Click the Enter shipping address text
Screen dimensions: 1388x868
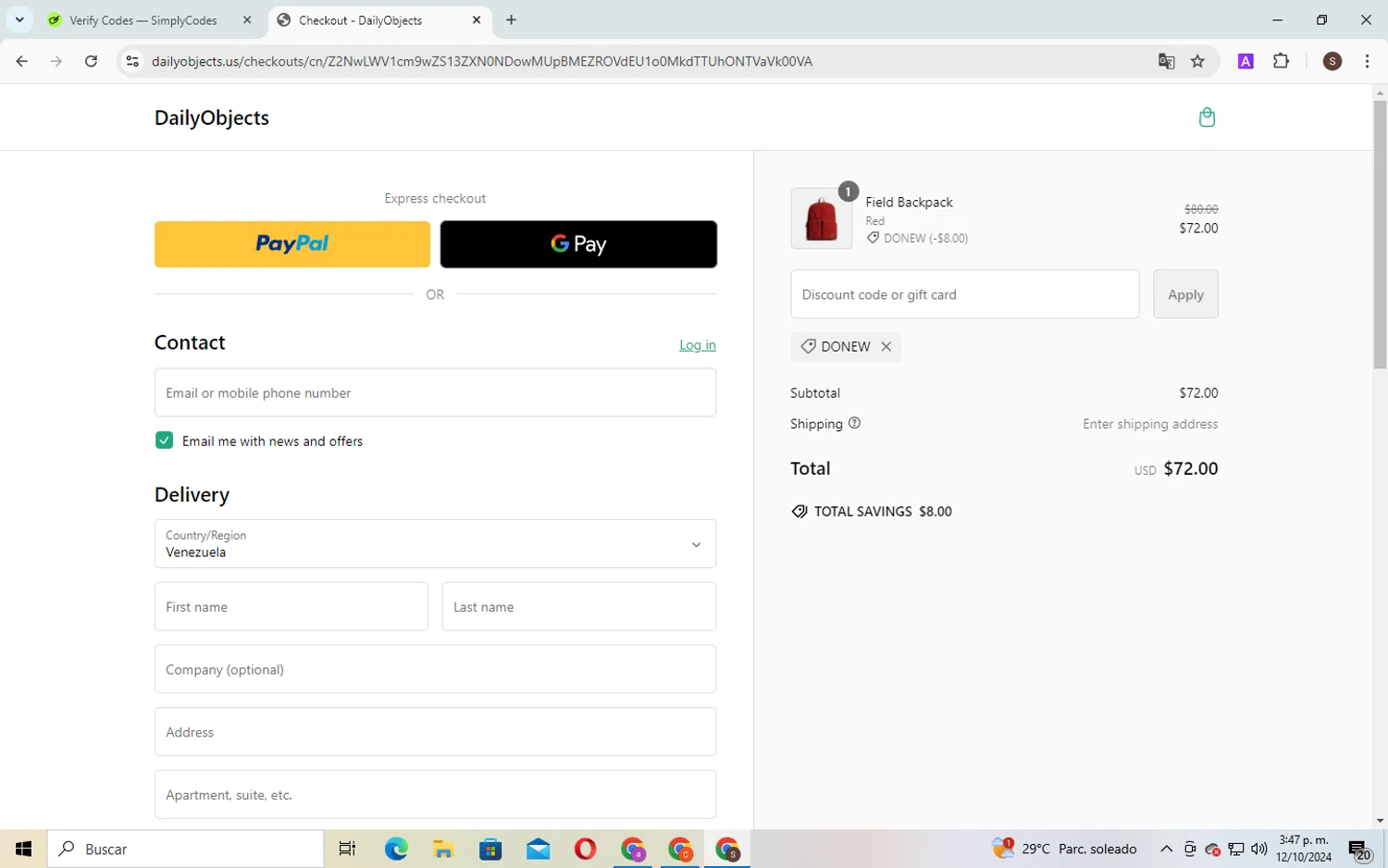(x=1150, y=424)
